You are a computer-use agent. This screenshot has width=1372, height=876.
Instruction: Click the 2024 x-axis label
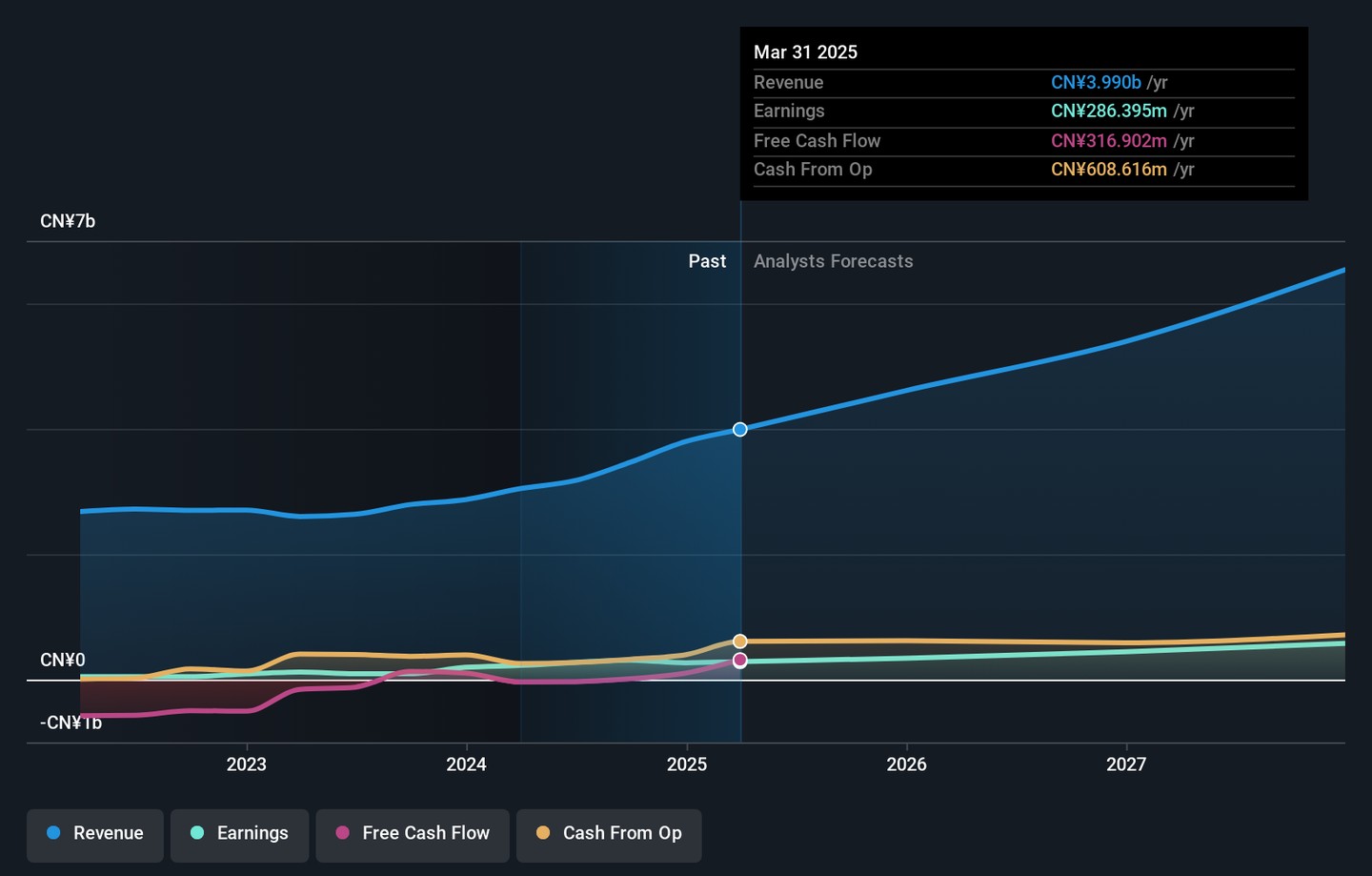click(467, 764)
